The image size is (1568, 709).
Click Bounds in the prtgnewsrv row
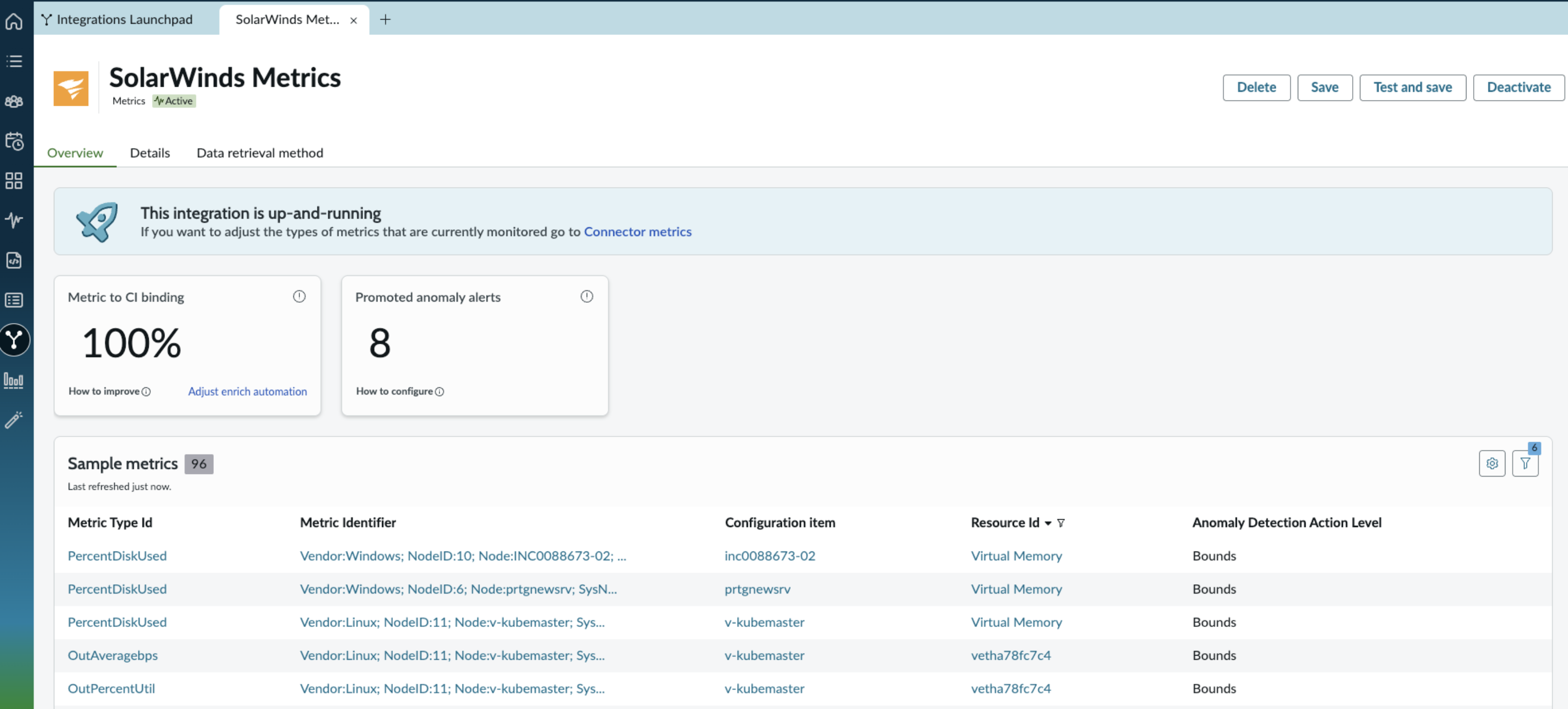pyautogui.click(x=1214, y=589)
